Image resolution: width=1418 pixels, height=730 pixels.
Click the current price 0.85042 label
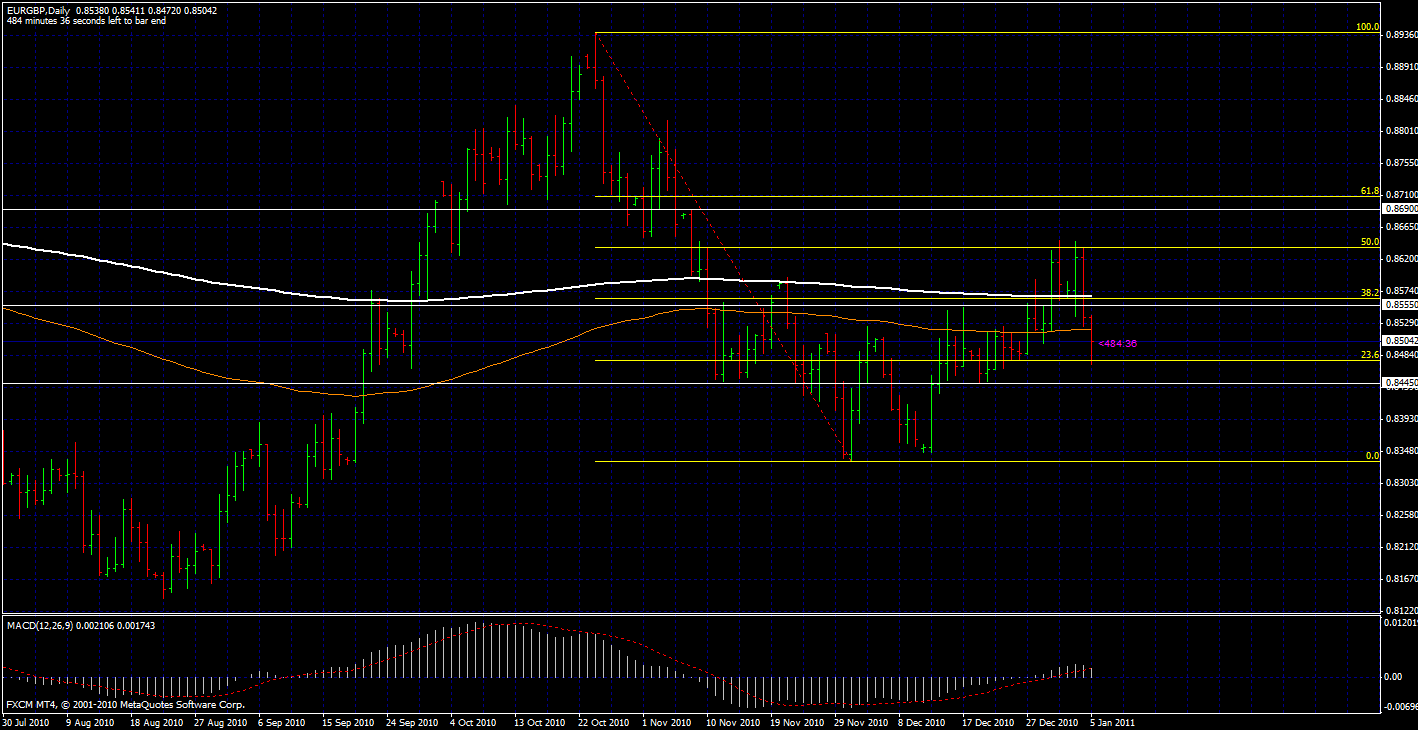coord(1400,340)
